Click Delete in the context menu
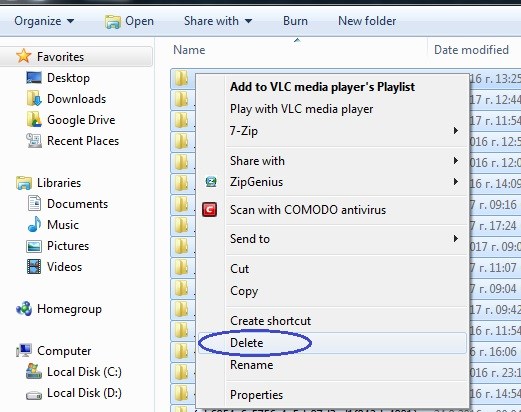The image size is (521, 412). click(x=246, y=343)
